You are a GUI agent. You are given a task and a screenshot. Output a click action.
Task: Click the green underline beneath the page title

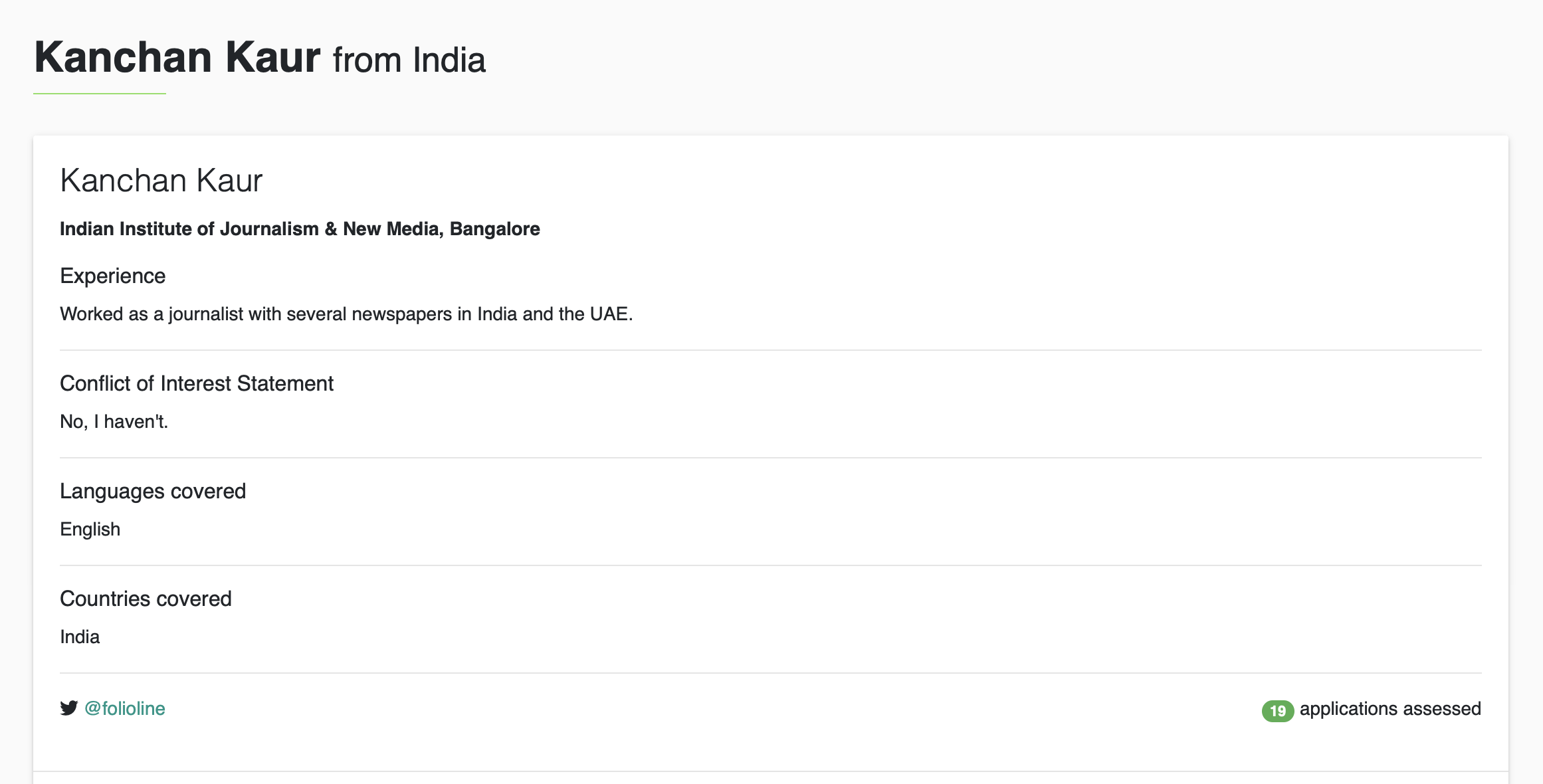pos(100,94)
